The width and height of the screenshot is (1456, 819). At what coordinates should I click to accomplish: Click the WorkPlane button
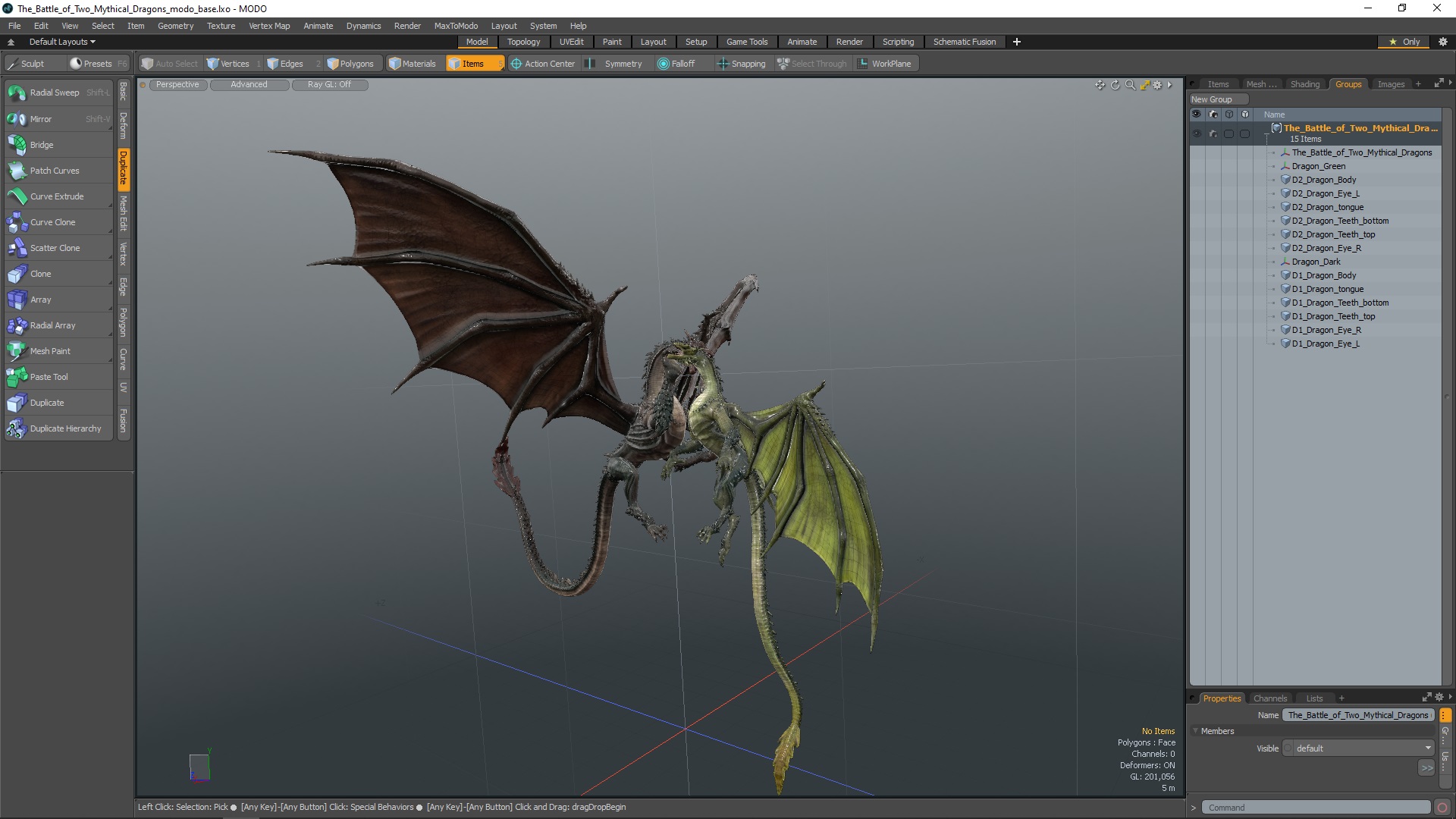click(x=885, y=64)
